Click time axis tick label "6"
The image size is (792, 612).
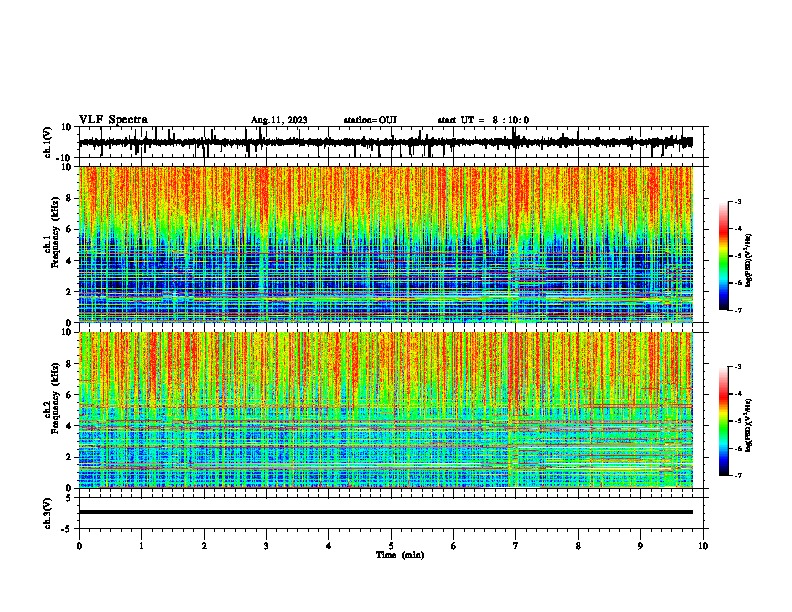(454, 546)
